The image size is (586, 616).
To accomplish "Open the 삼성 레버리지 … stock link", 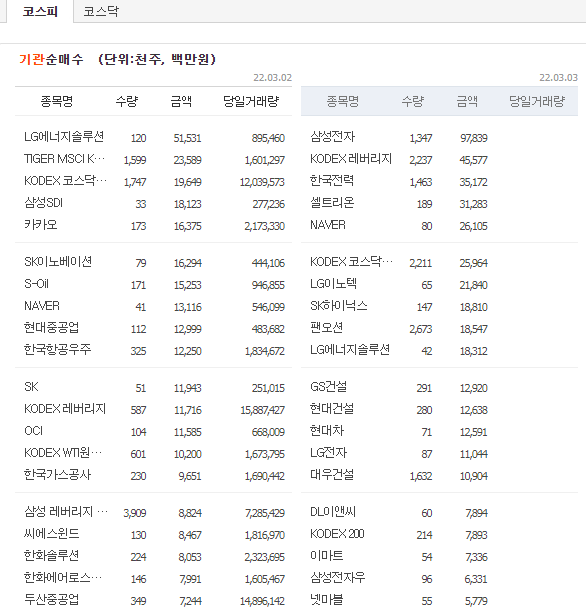I will (66, 512).
